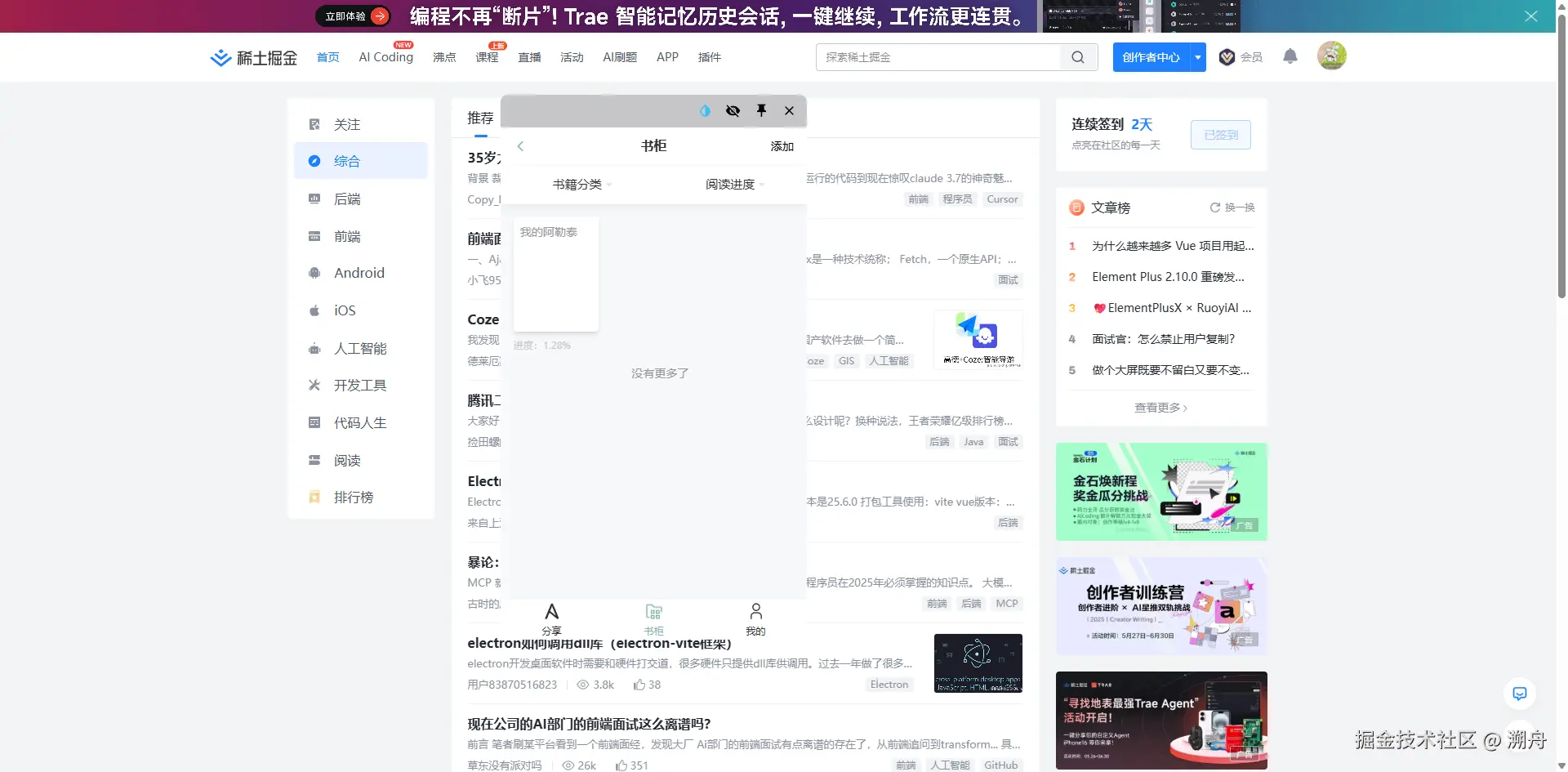This screenshot has height=772, width=1568.
Task: Expand the 阅读进度 dropdown
Action: coord(735,185)
